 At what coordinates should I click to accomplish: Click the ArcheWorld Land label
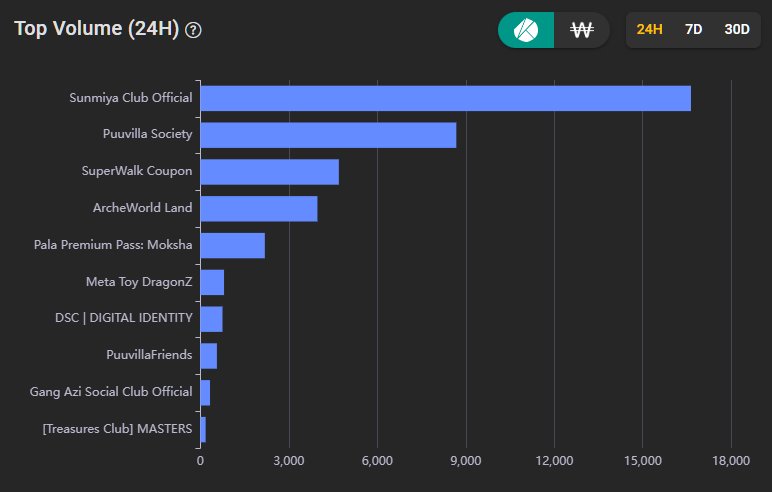142,208
